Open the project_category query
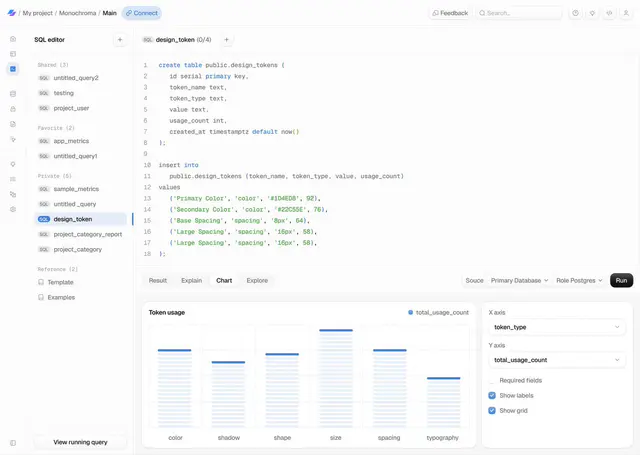 pyautogui.click(x=80, y=249)
